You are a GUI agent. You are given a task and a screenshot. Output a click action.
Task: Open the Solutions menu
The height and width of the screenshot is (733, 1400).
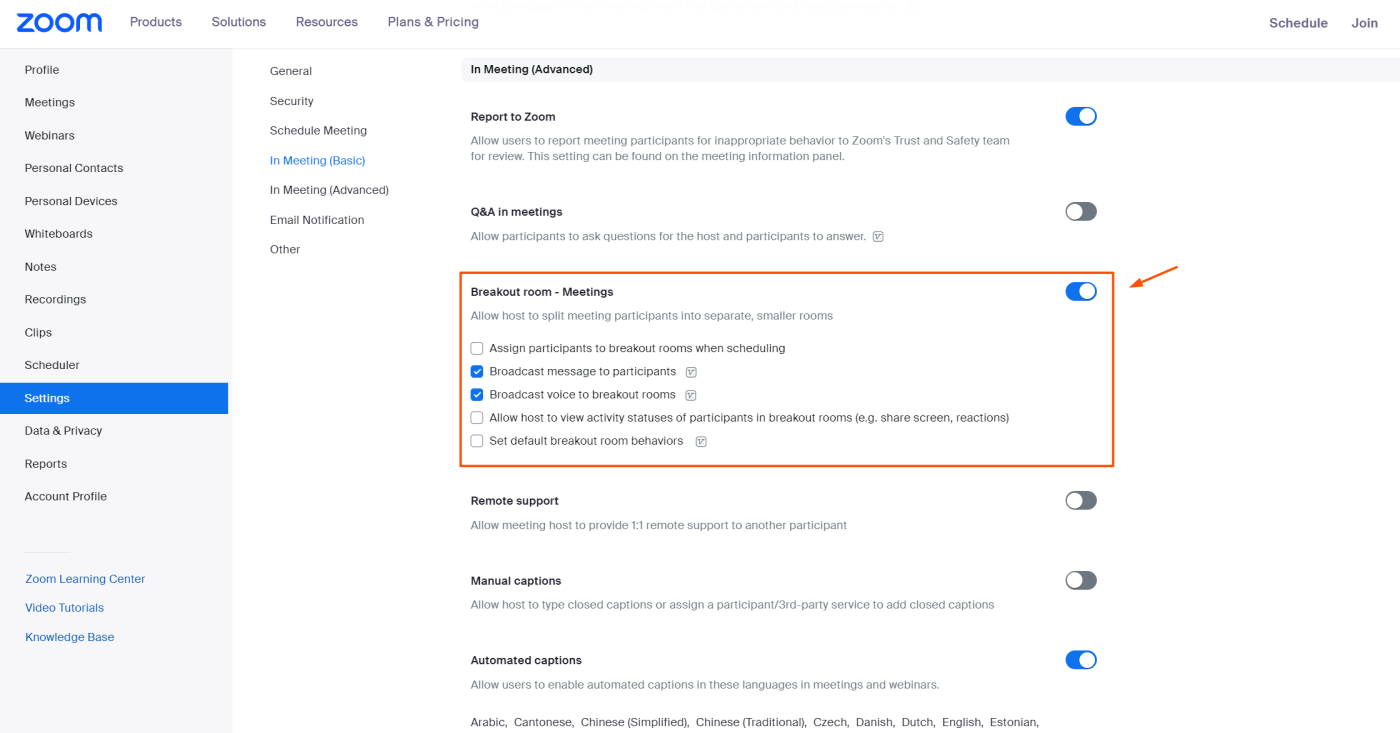(239, 22)
